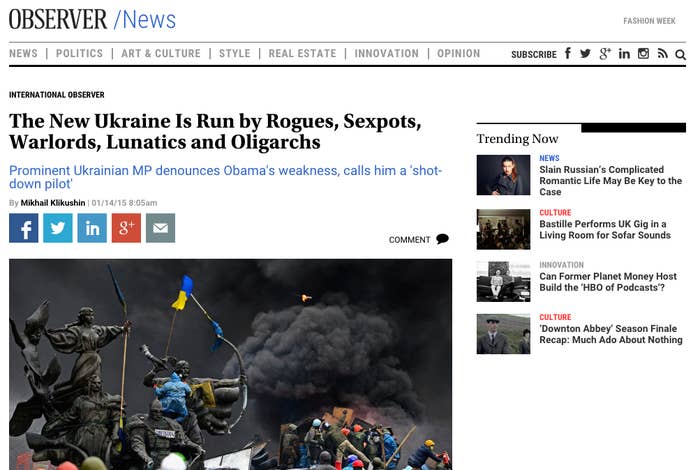Select Real Estate in the navigation
Viewport: 700px width, 470px height.
302,54
